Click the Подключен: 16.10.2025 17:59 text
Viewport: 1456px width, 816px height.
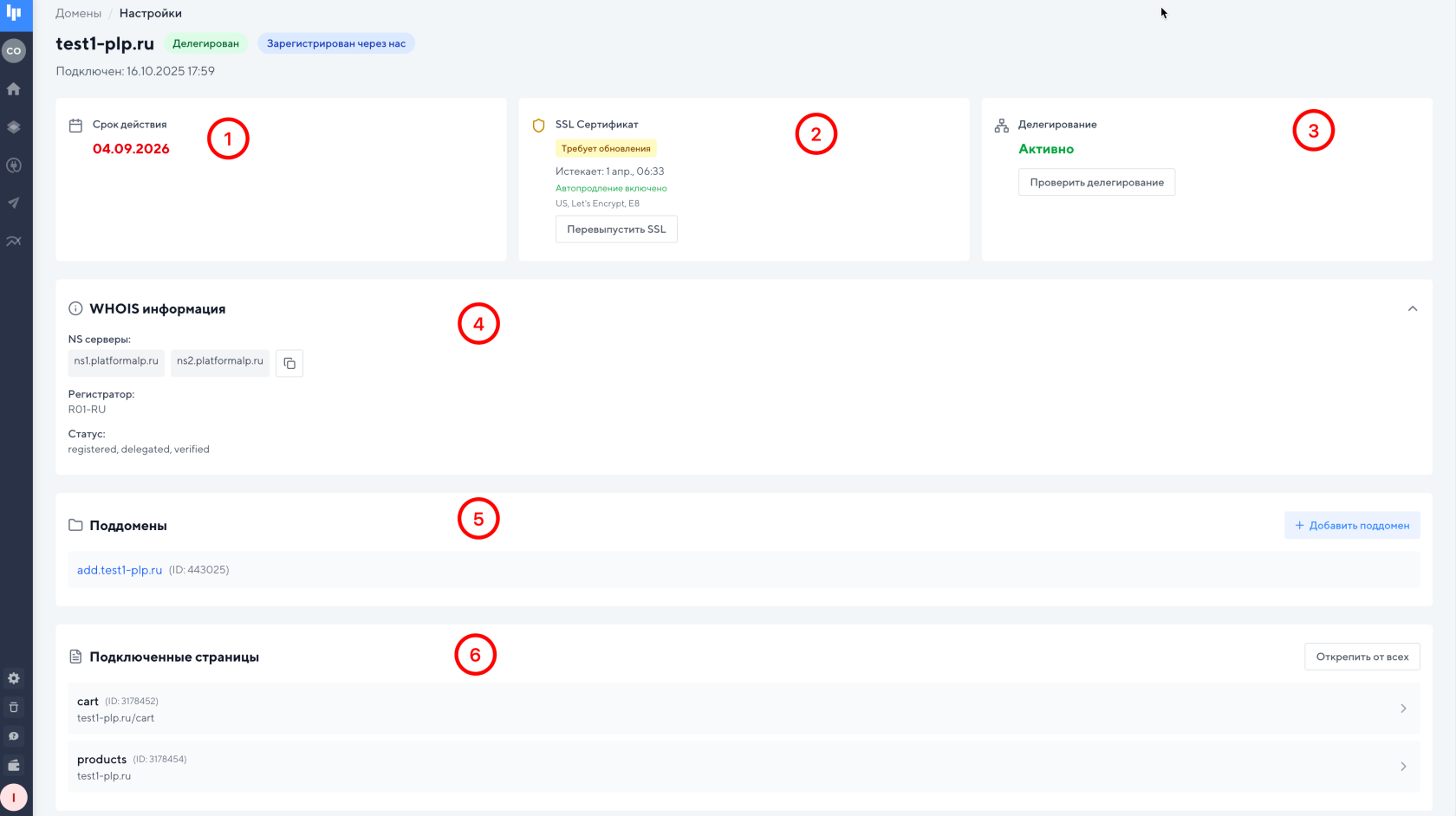(x=135, y=71)
